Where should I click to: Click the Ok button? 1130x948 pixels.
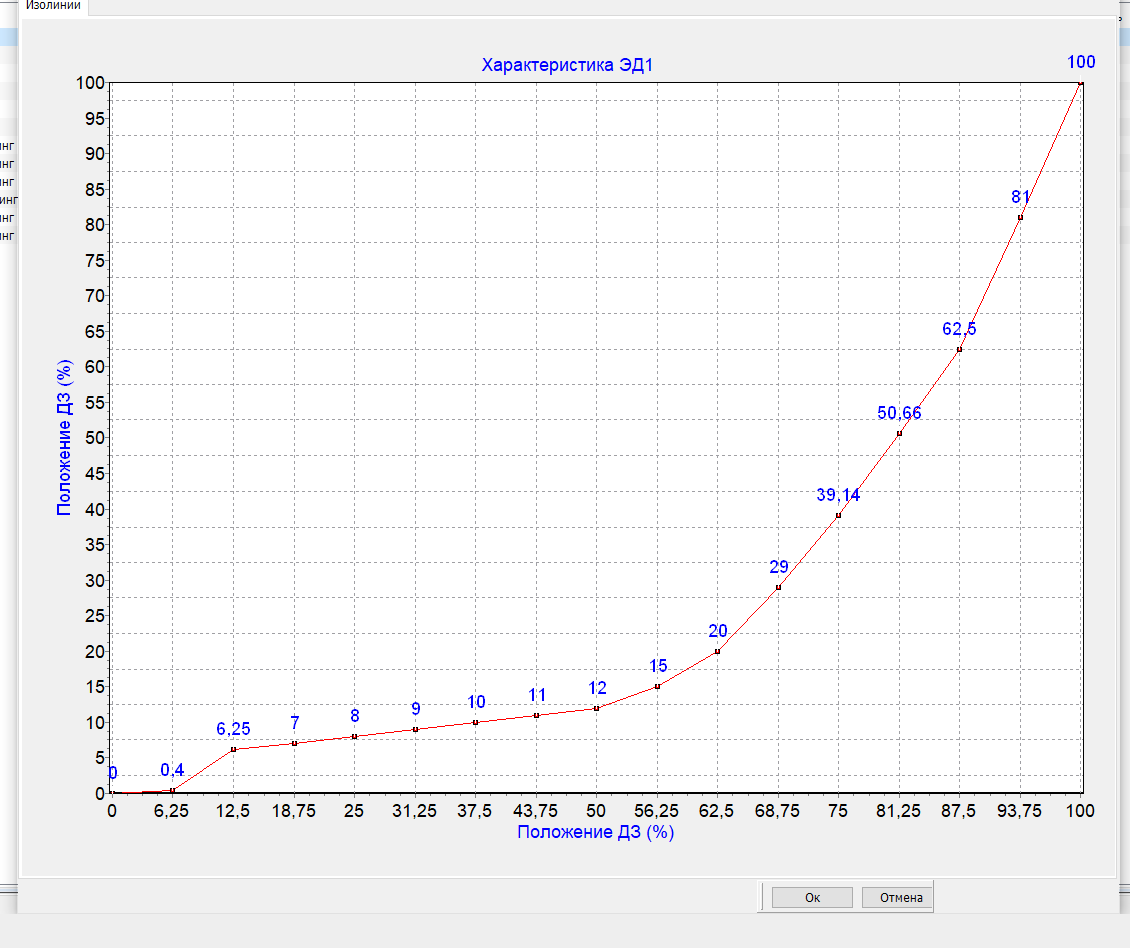click(x=812, y=898)
